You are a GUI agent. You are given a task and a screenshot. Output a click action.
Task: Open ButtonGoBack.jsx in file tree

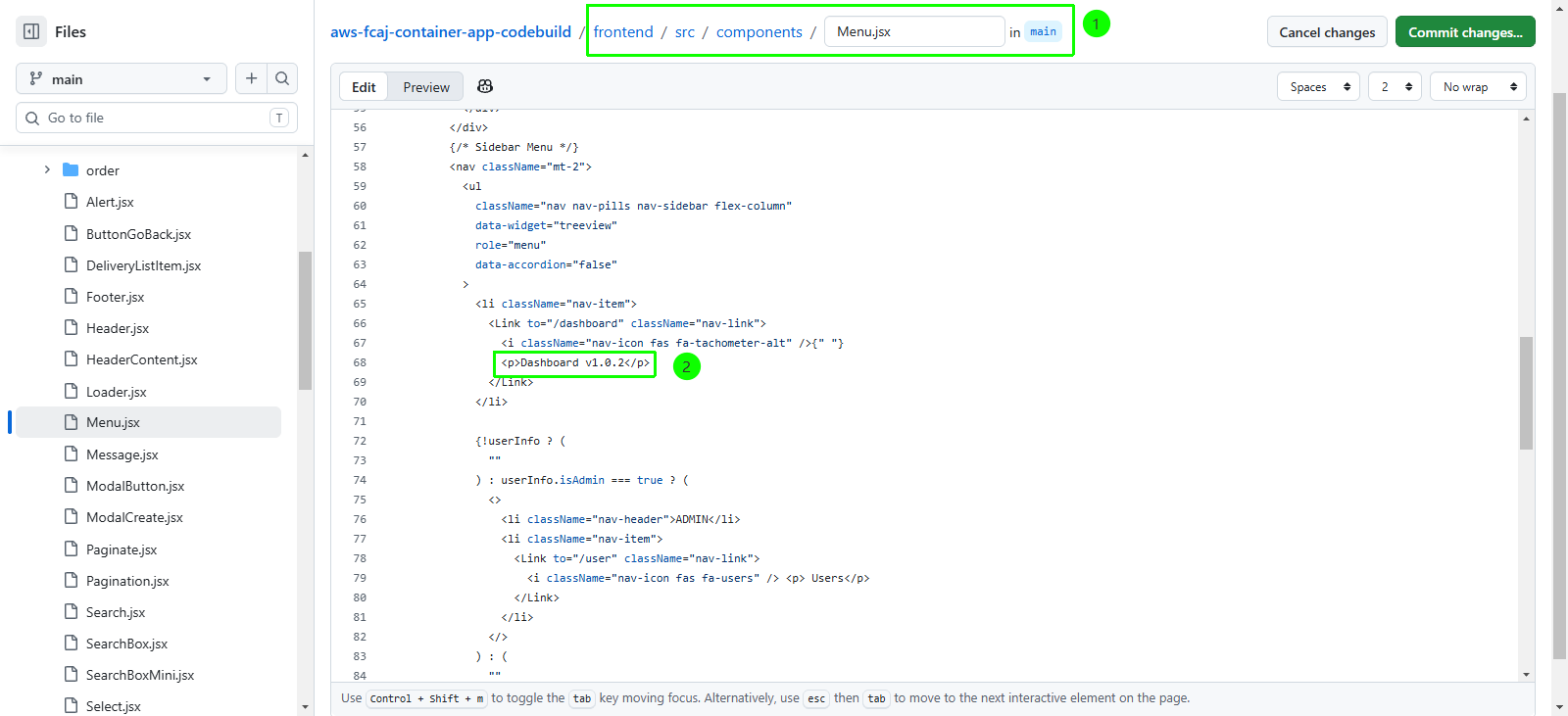138,234
